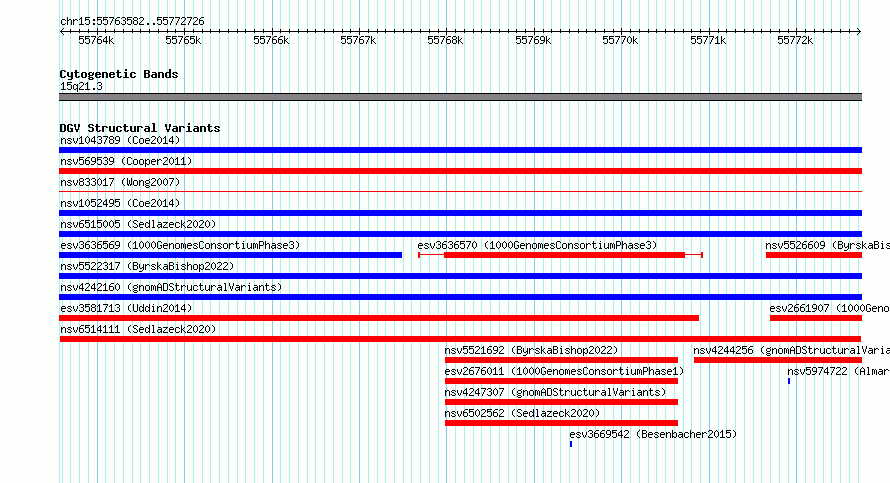Select the red bar under nsv569539
The image size is (890, 483).
460,171
